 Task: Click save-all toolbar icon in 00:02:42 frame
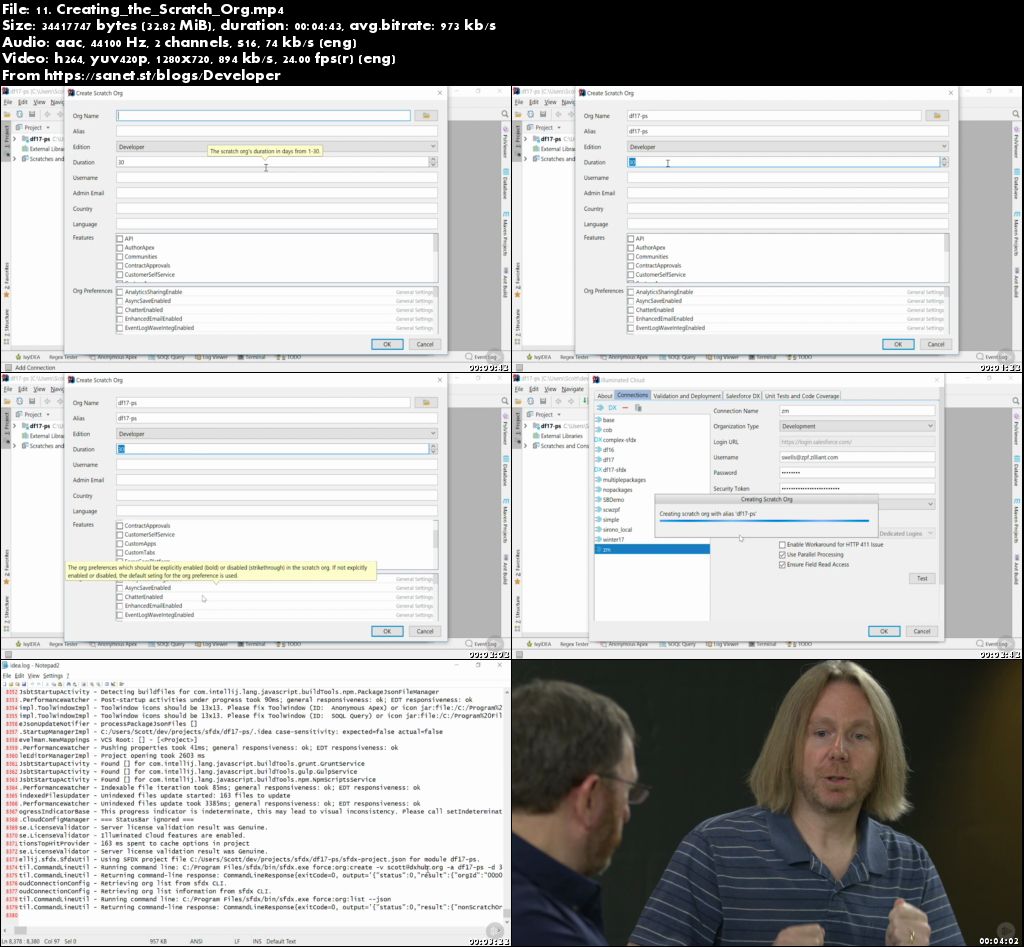543,401
